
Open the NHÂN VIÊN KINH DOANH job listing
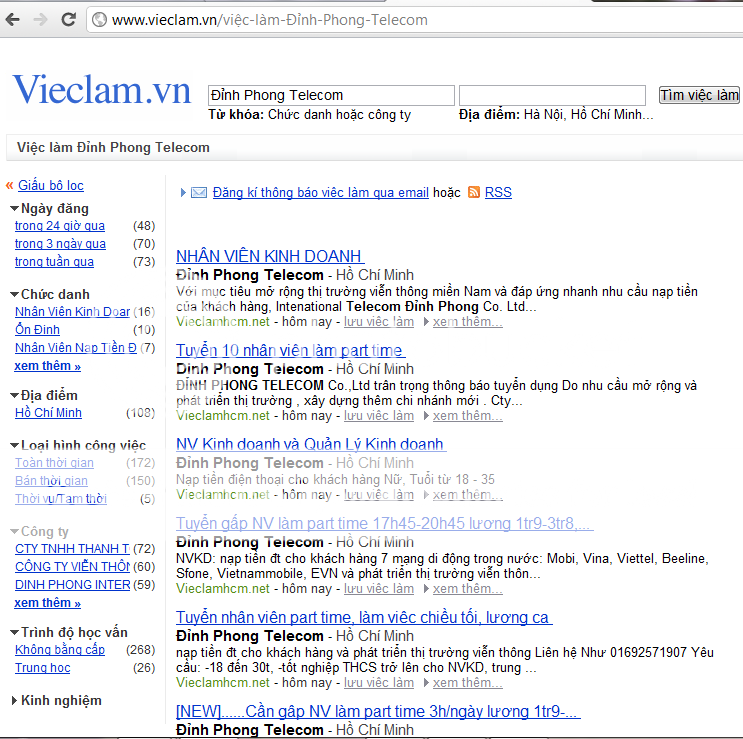(269, 256)
